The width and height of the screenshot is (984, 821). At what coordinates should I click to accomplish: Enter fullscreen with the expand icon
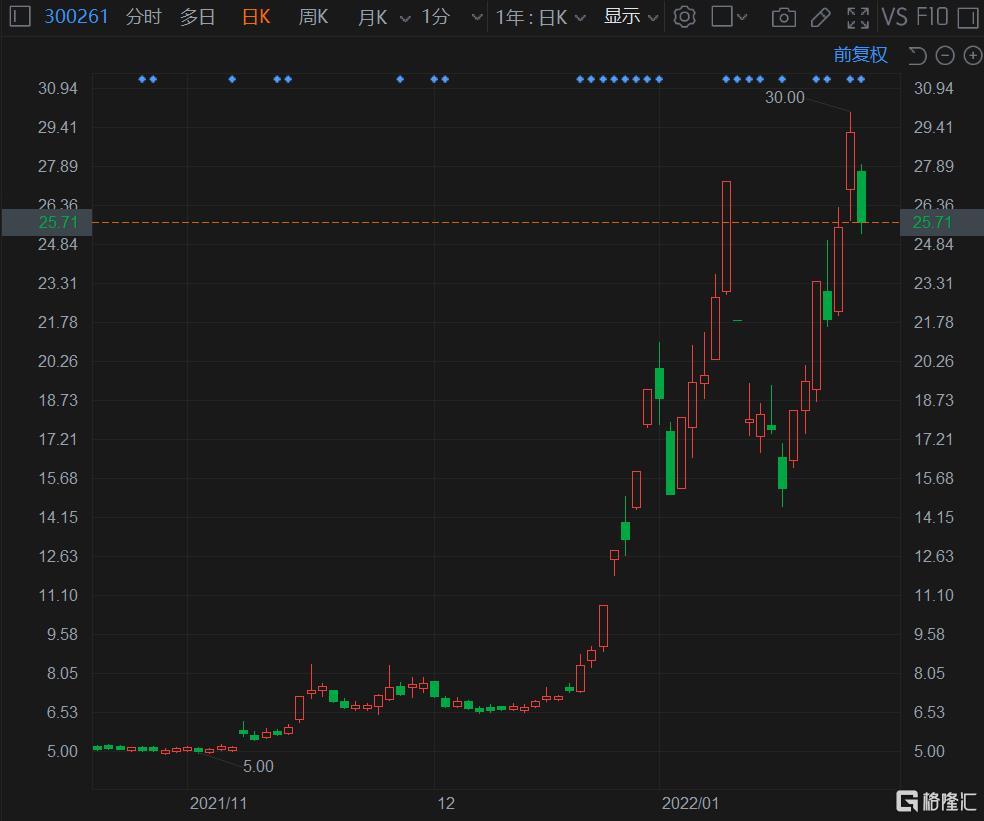[857, 18]
